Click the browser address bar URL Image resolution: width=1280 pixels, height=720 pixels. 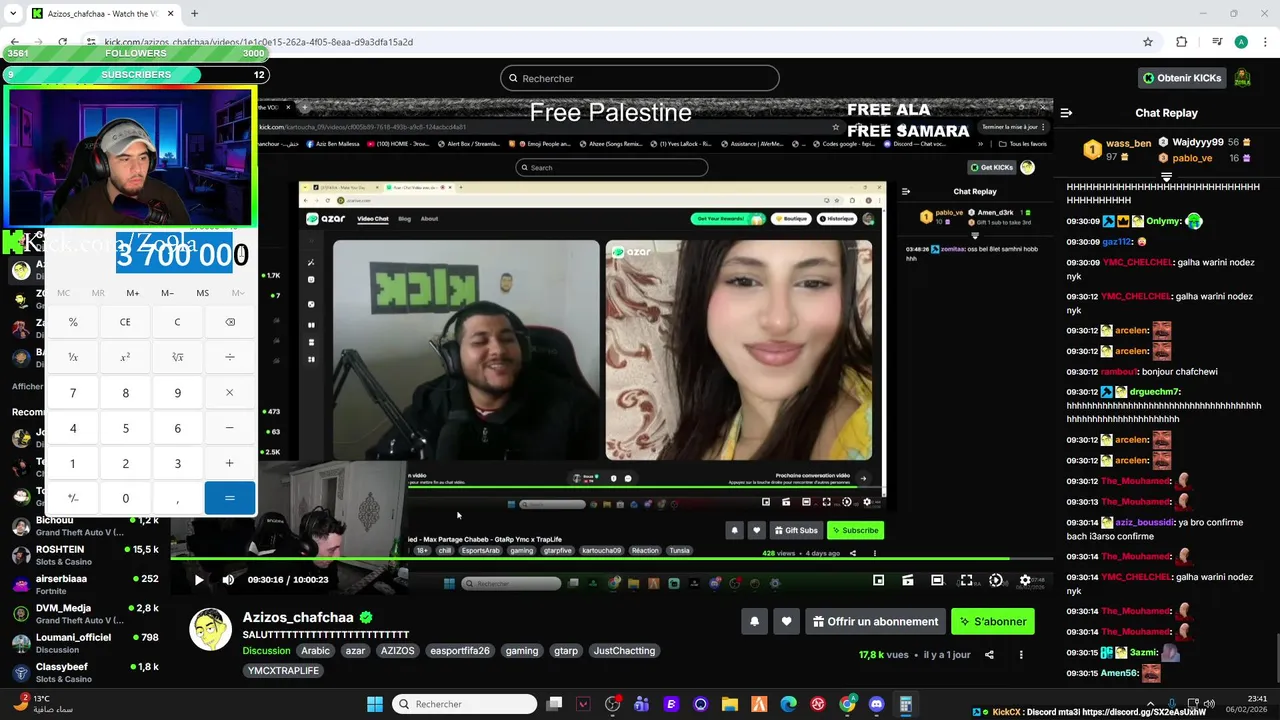point(259,42)
